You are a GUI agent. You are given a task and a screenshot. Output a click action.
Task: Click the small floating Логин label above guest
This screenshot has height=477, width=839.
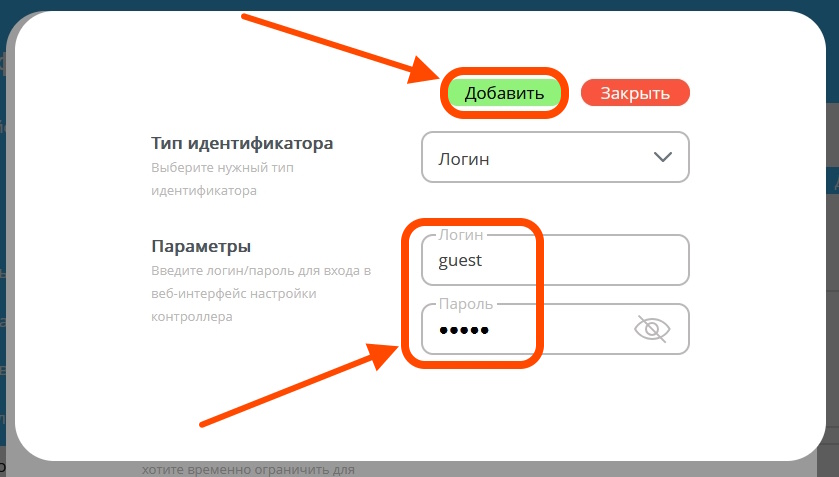click(460, 235)
